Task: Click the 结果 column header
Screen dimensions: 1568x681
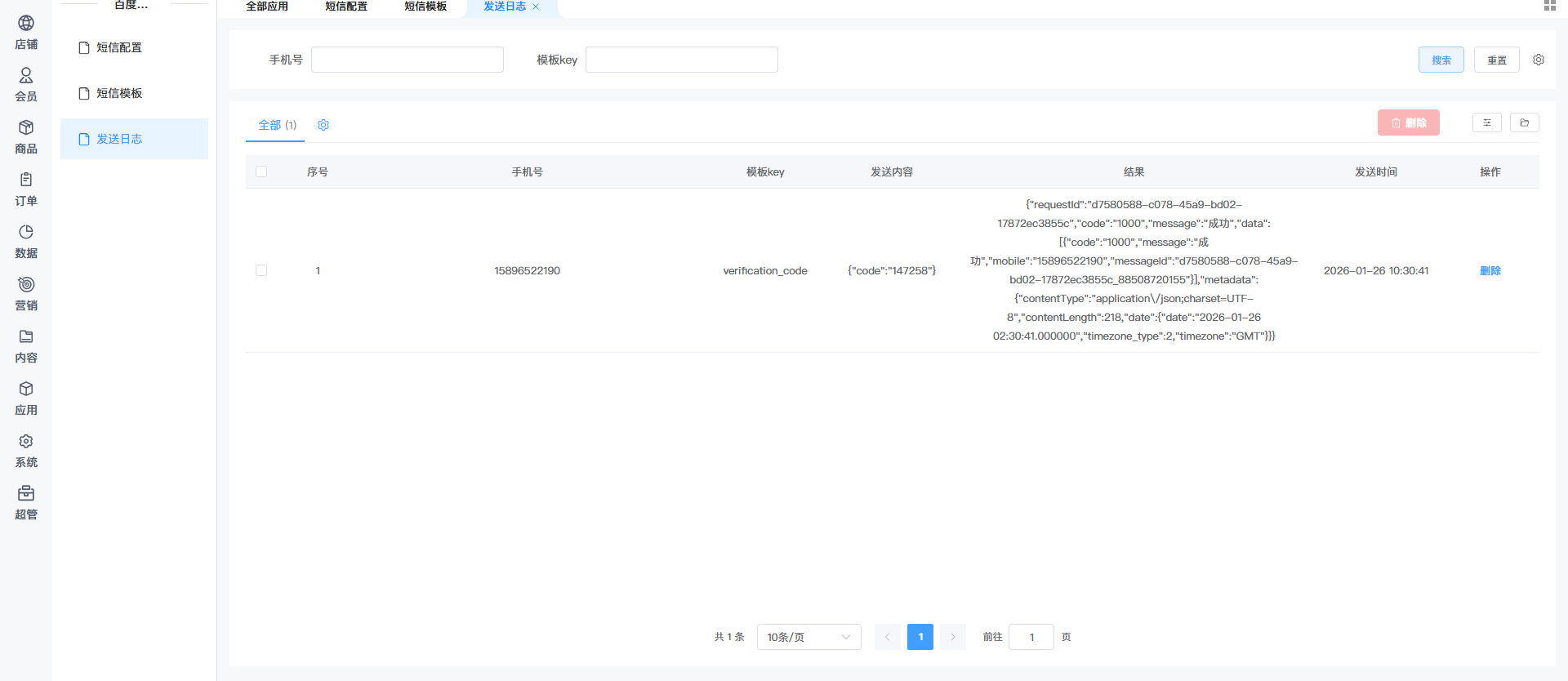Action: pyautogui.click(x=1134, y=171)
